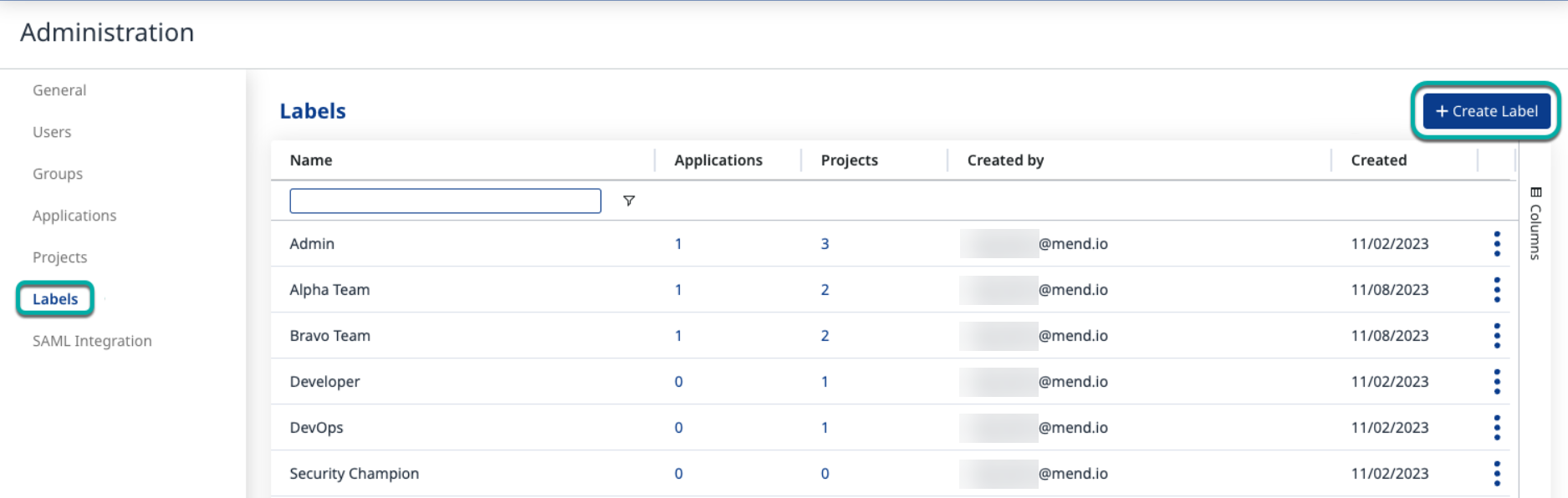1568x498 pixels.
Task: Open the Columns side panel
Action: 1535,223
